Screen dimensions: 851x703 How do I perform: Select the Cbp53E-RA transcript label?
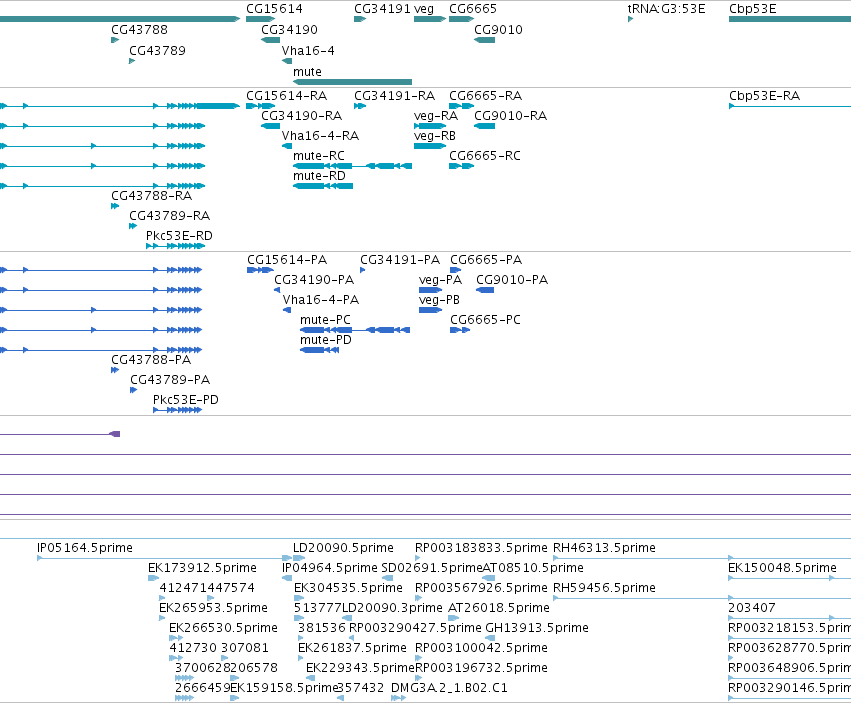tap(764, 96)
